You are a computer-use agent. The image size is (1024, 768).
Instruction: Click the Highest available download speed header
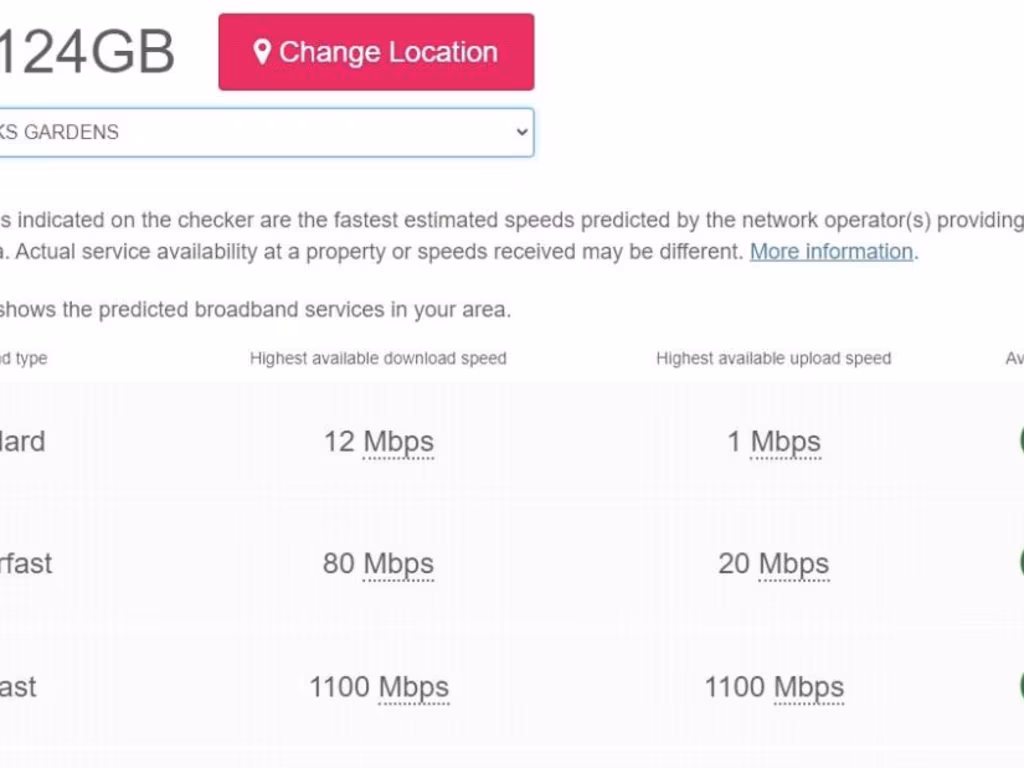pos(378,358)
